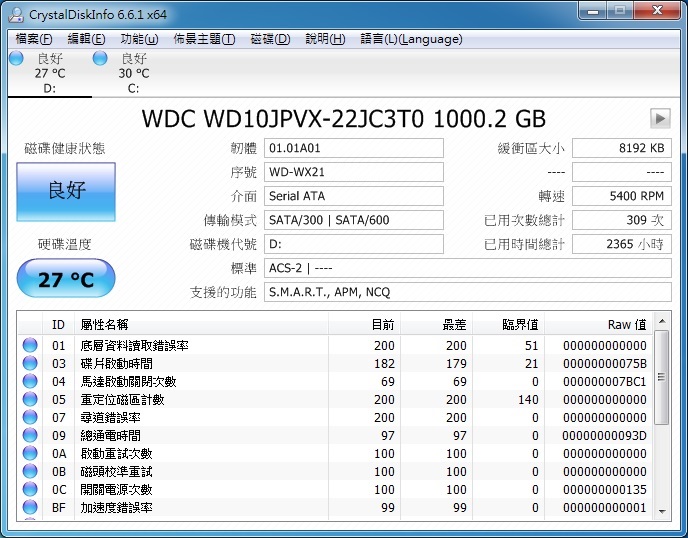This screenshot has width=688, height=538.
Task: Click the blue status dot for attribute 04
Action: tap(30, 381)
